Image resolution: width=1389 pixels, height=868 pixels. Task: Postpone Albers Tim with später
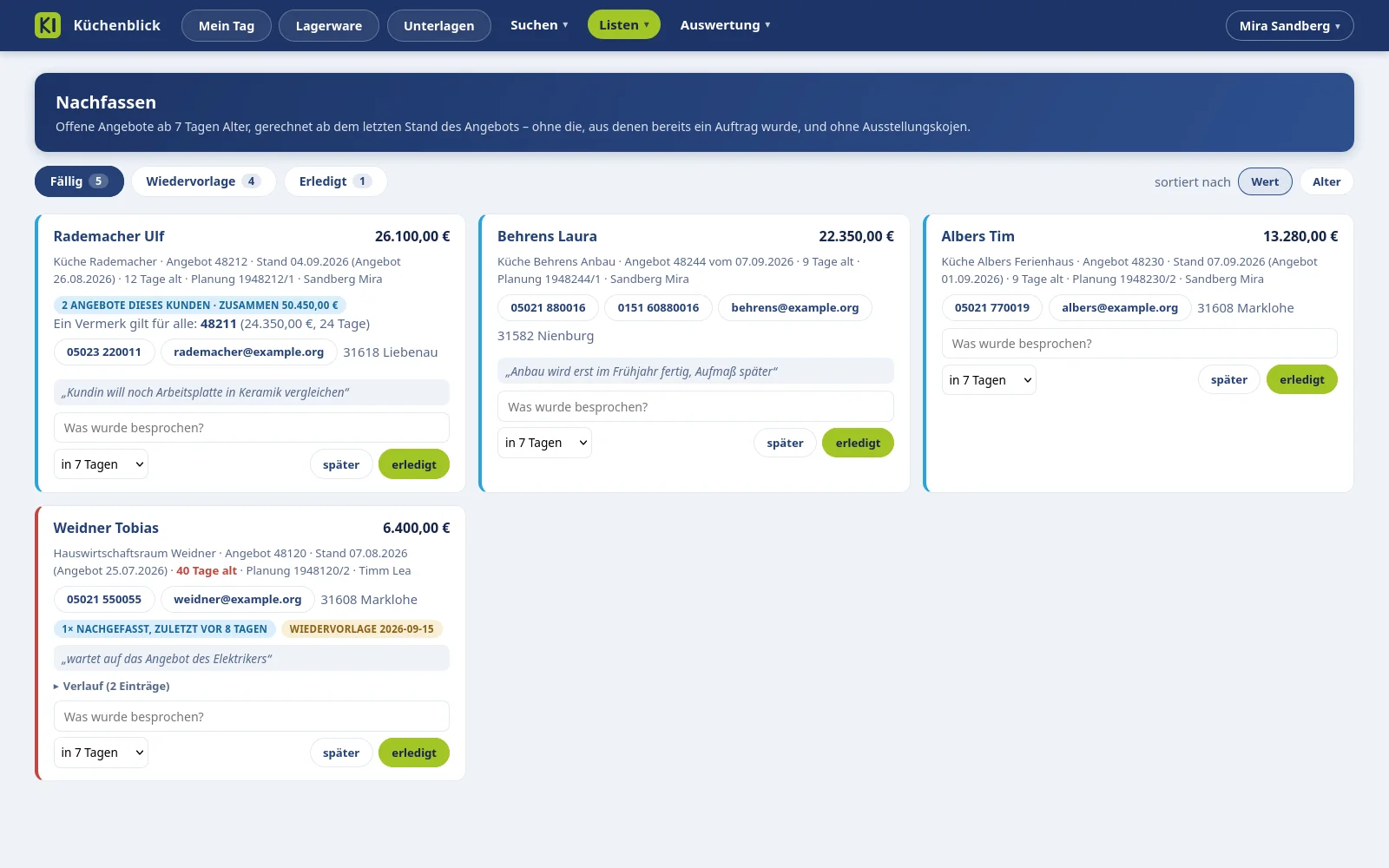pyautogui.click(x=1229, y=379)
